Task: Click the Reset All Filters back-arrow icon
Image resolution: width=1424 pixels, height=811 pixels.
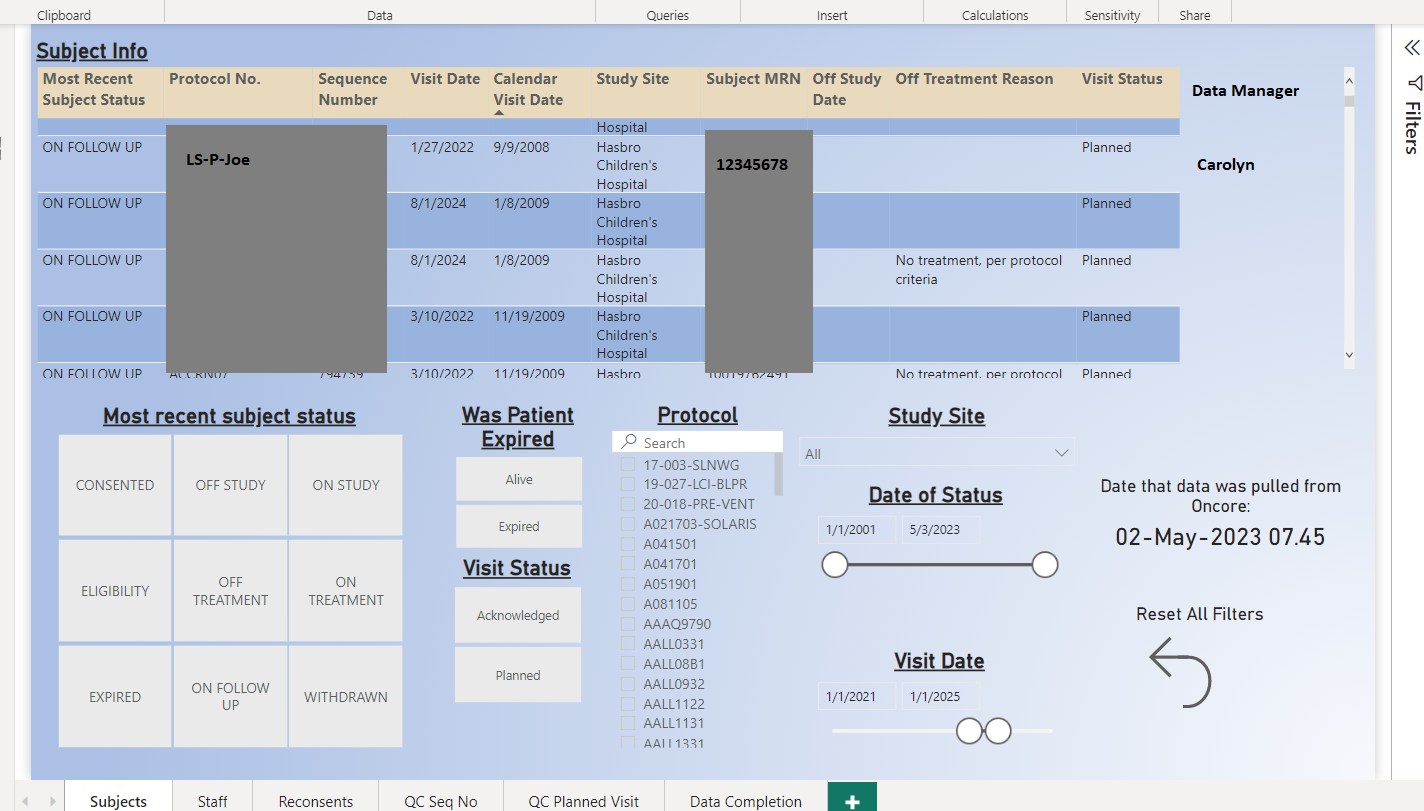Action: [x=1181, y=674]
